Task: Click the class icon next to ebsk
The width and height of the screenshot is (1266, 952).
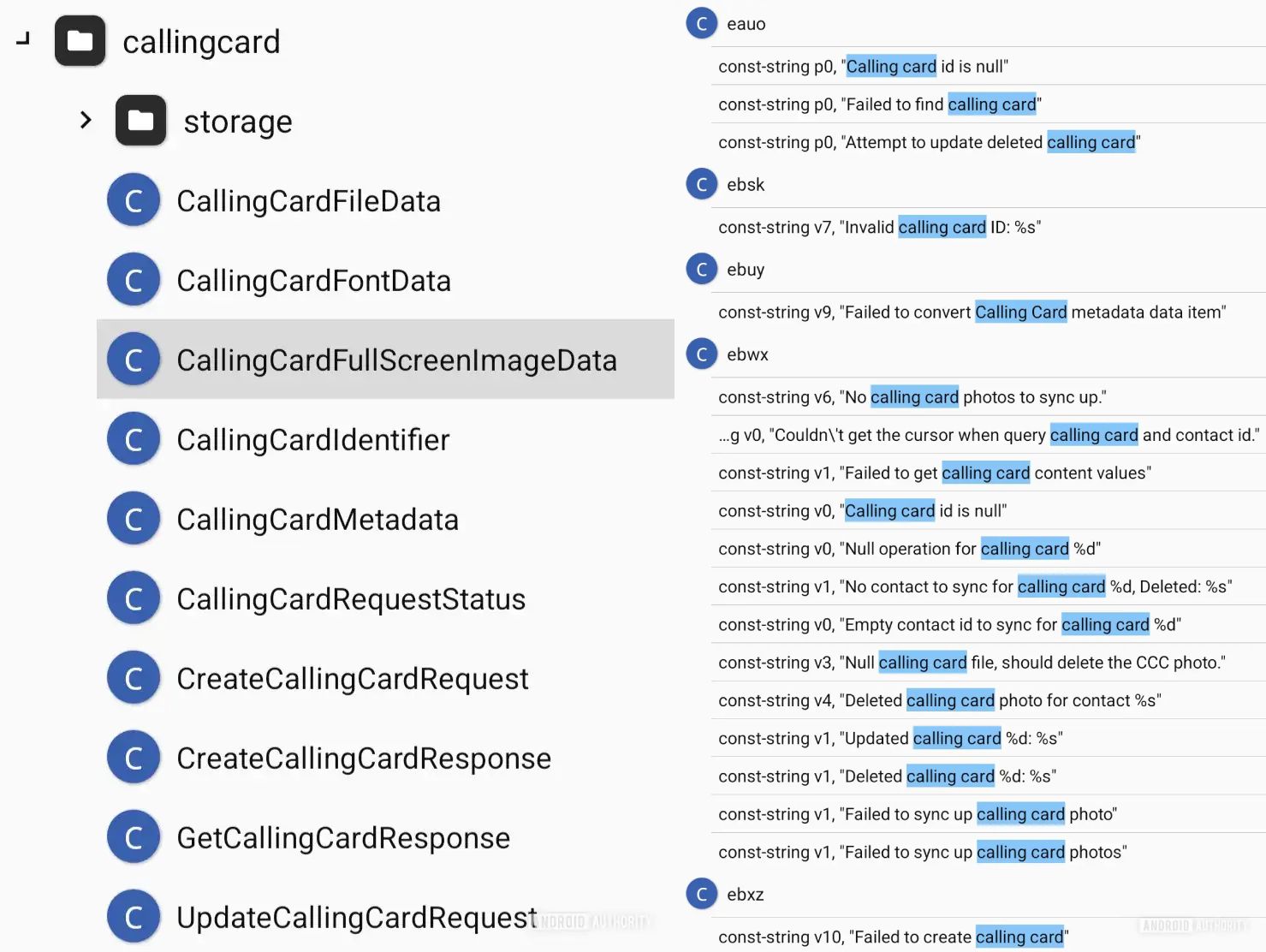Action: point(701,183)
